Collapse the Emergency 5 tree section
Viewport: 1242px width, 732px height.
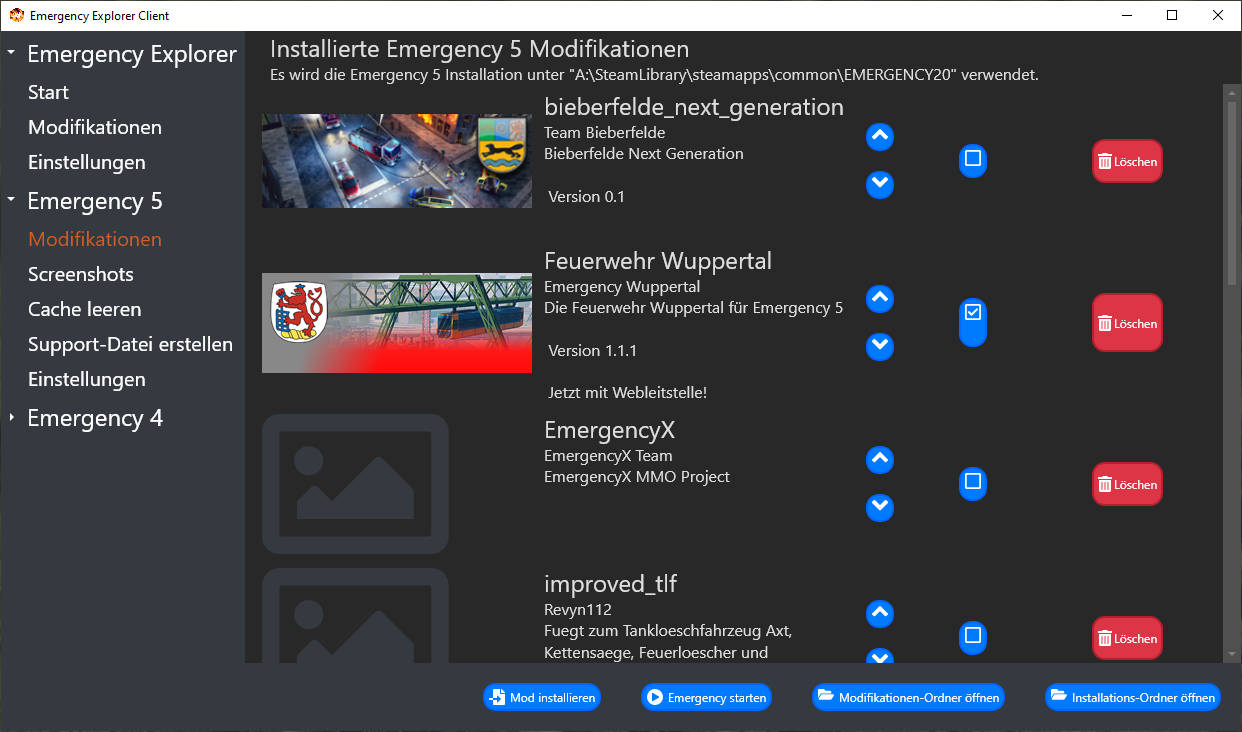pyautogui.click(x=11, y=199)
